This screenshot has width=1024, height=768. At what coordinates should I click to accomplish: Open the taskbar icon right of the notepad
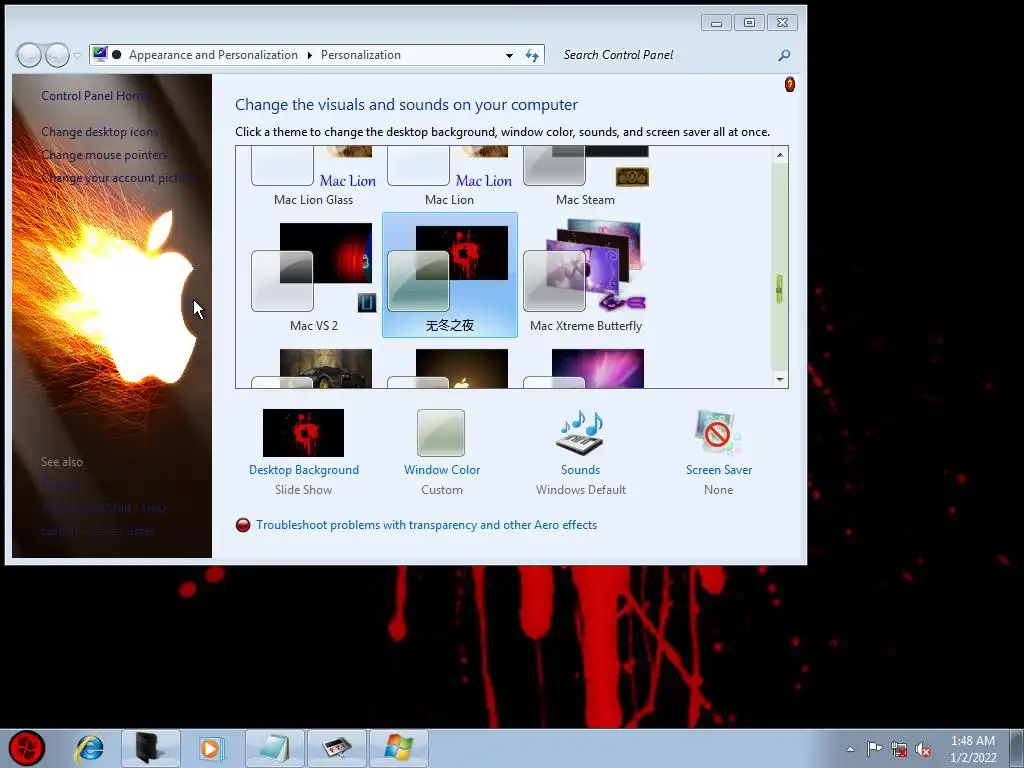[336, 748]
